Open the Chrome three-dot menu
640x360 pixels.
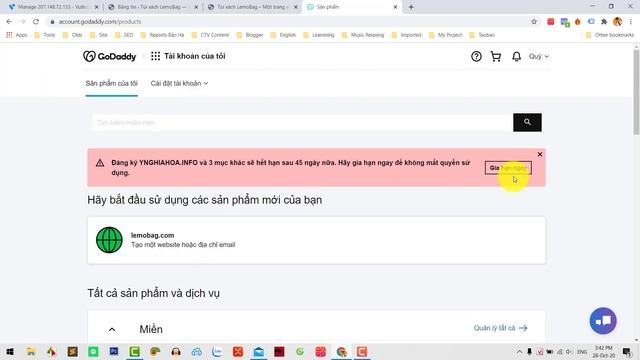(x=631, y=22)
